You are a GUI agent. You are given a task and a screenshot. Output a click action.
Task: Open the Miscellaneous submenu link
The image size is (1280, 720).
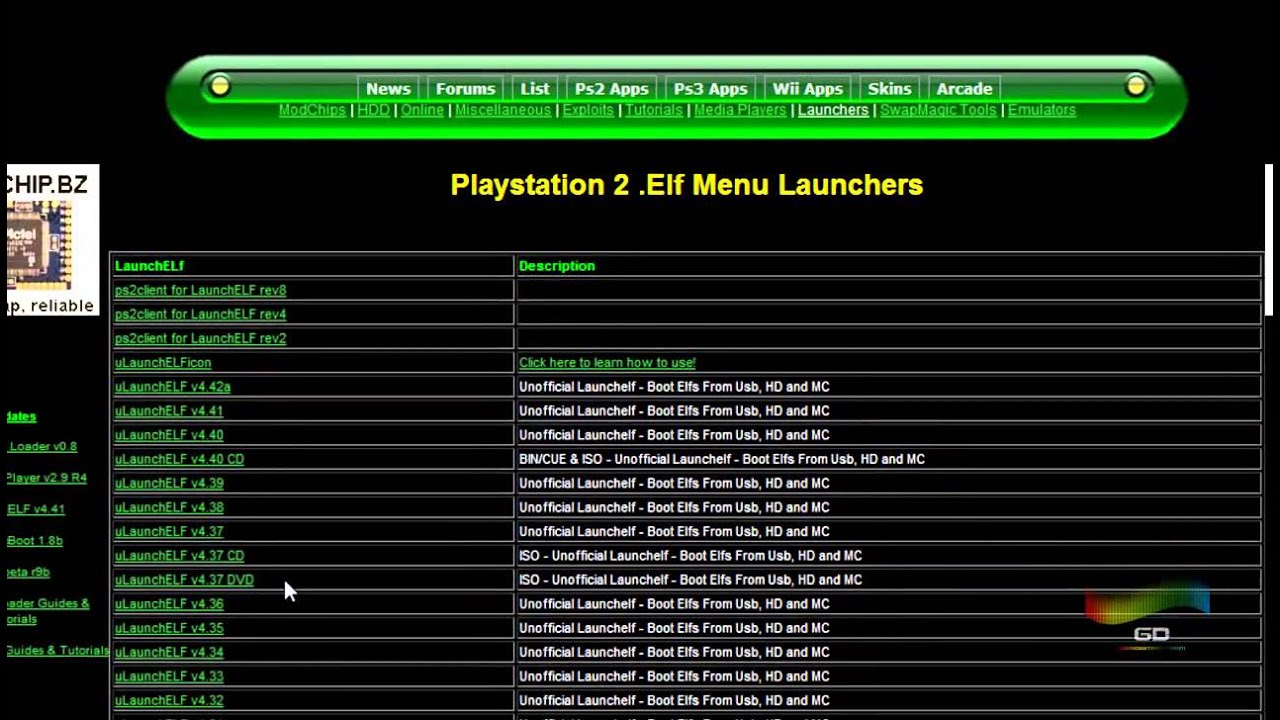(503, 110)
